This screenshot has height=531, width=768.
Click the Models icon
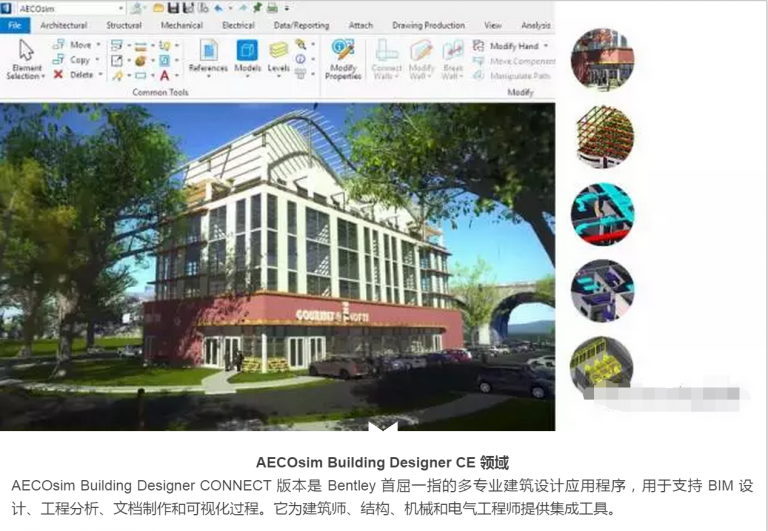coord(247,57)
